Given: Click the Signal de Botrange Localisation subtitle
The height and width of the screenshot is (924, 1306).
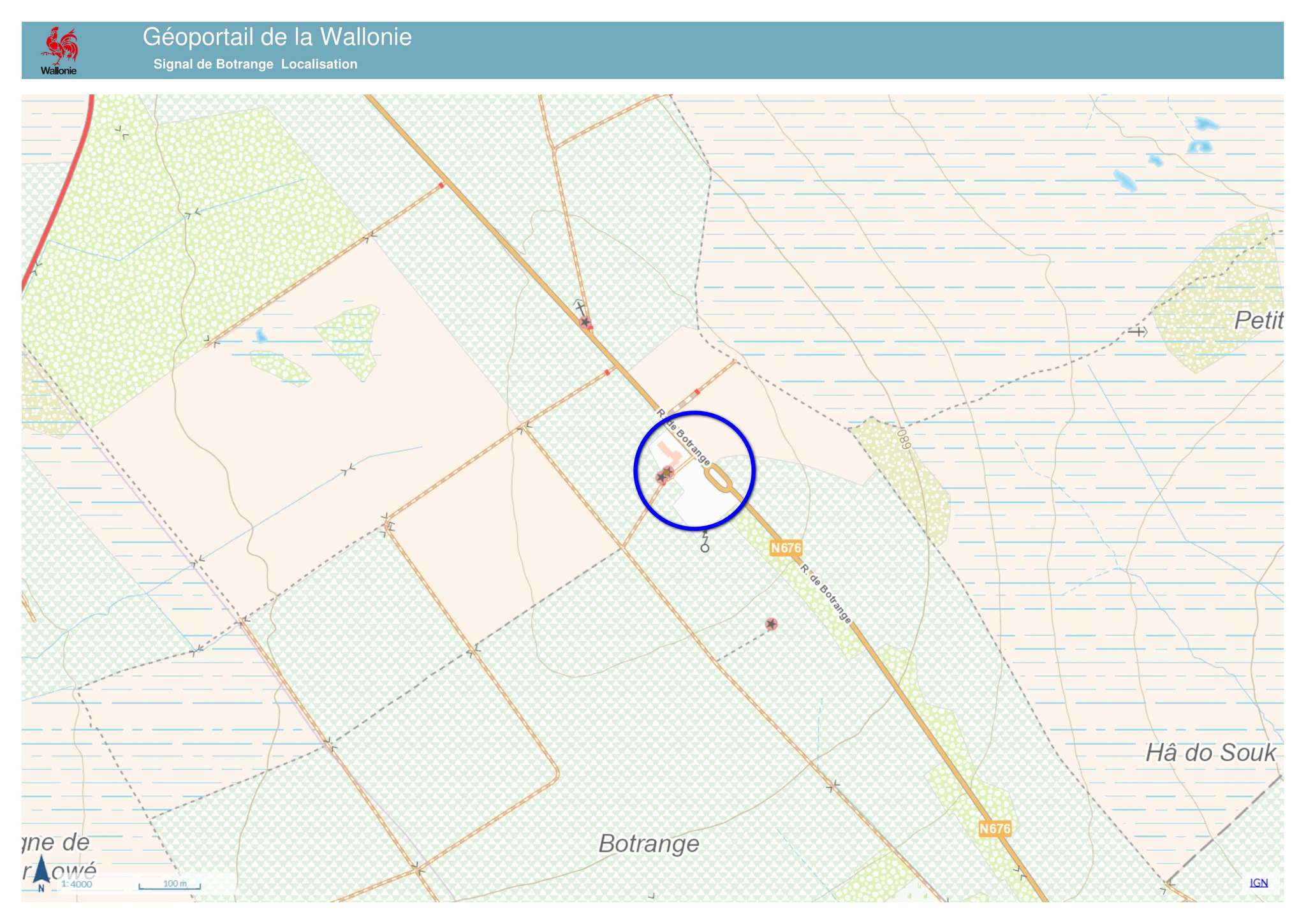Looking at the screenshot, I should point(255,64).
